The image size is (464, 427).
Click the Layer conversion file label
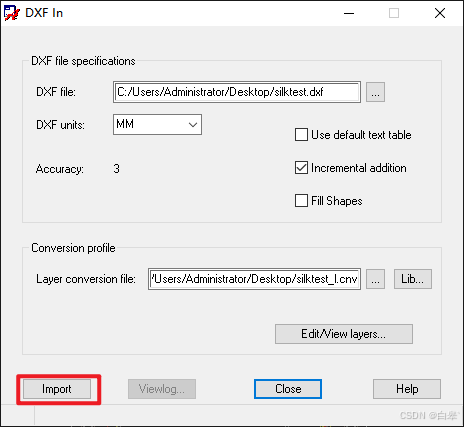pos(86,279)
